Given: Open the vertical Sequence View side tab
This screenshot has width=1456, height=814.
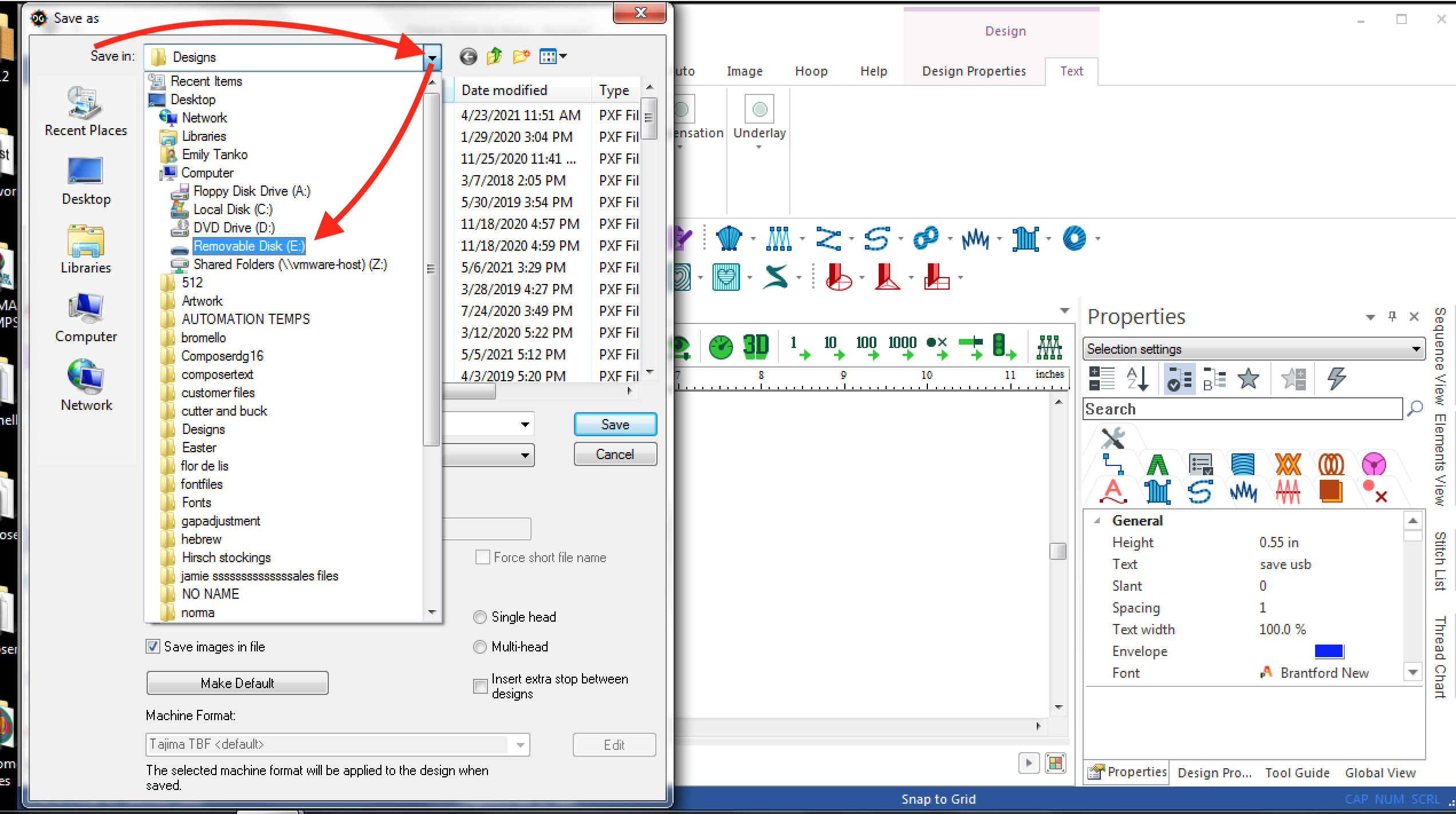Looking at the screenshot, I should pos(1440,355).
